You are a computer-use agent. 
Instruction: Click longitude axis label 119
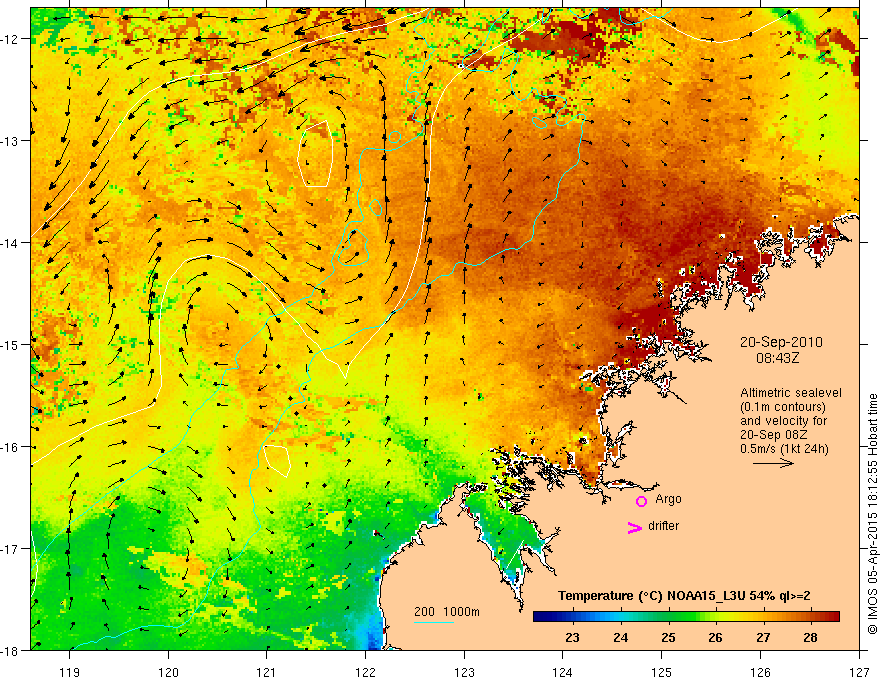70,672
